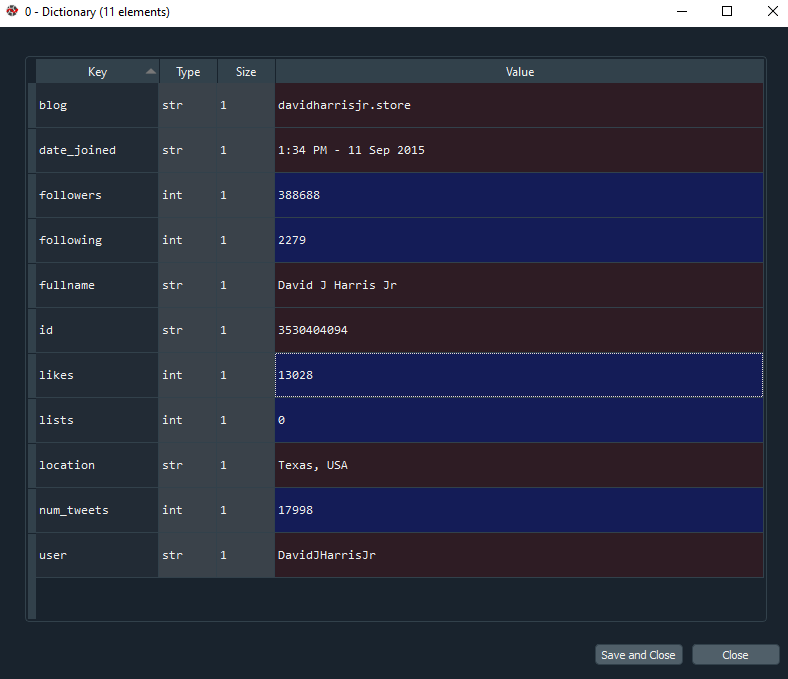Click the Size column header
Image resolution: width=788 pixels, height=679 pixels.
(x=246, y=71)
